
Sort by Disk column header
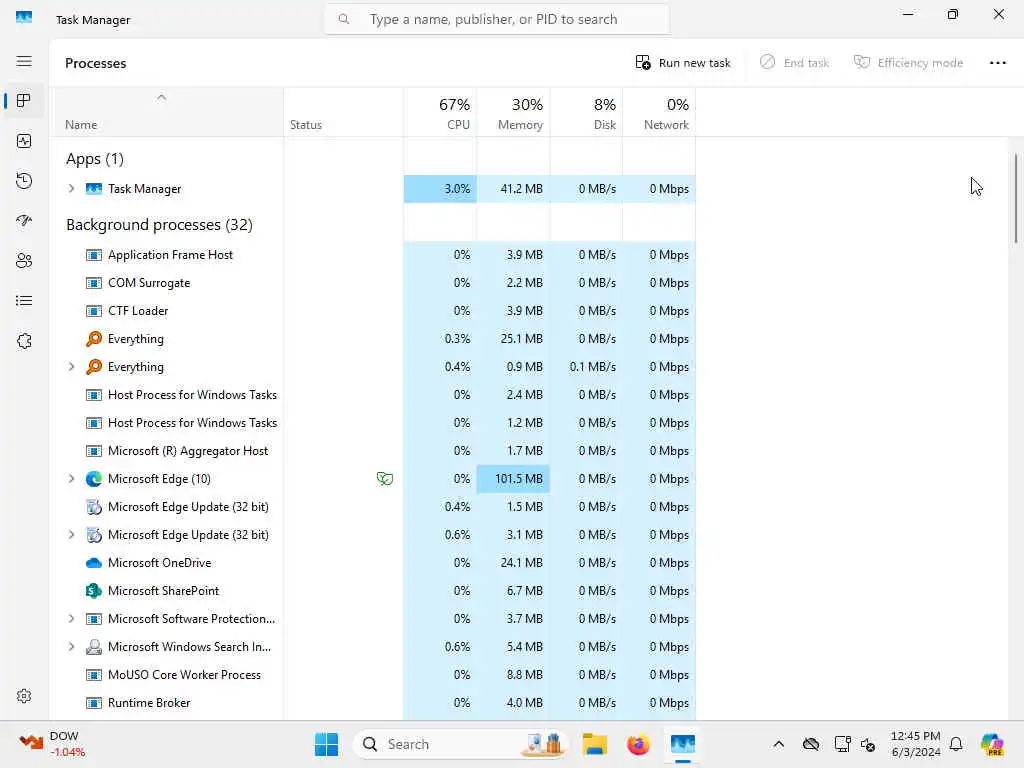(586, 112)
